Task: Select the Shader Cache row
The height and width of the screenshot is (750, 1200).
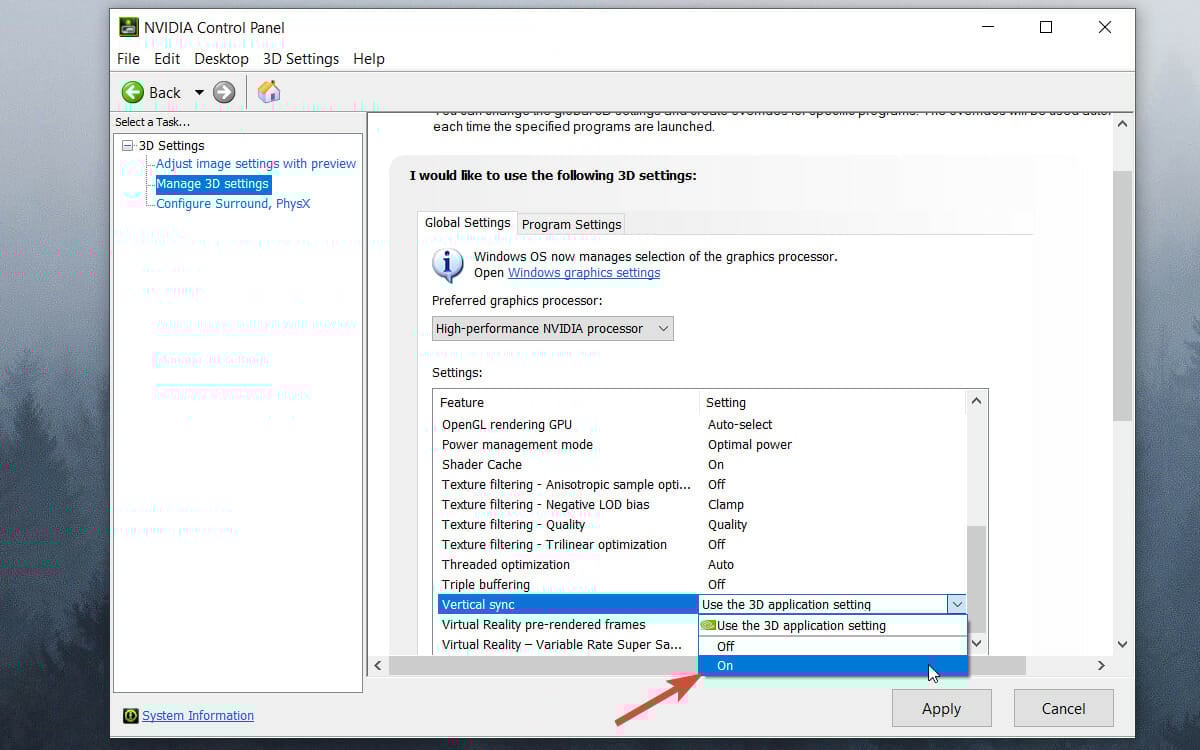Action: 702,465
